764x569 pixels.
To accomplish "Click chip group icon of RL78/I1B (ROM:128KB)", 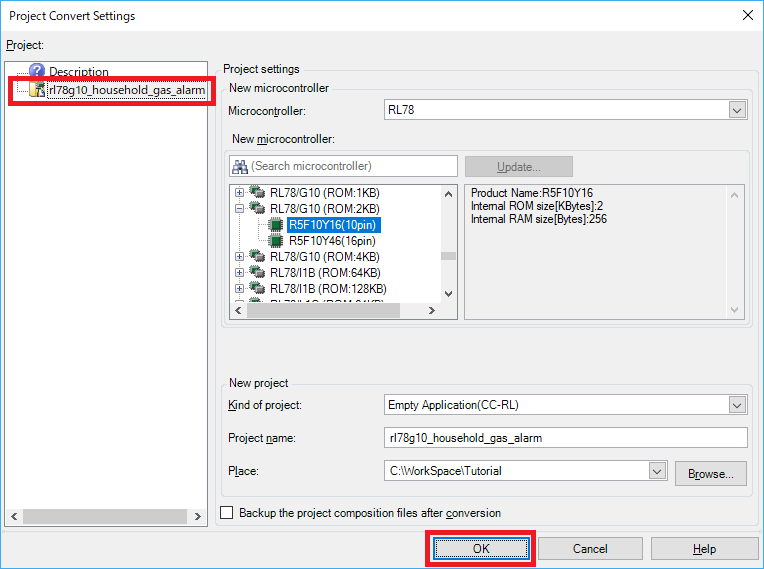I will pyautogui.click(x=257, y=287).
